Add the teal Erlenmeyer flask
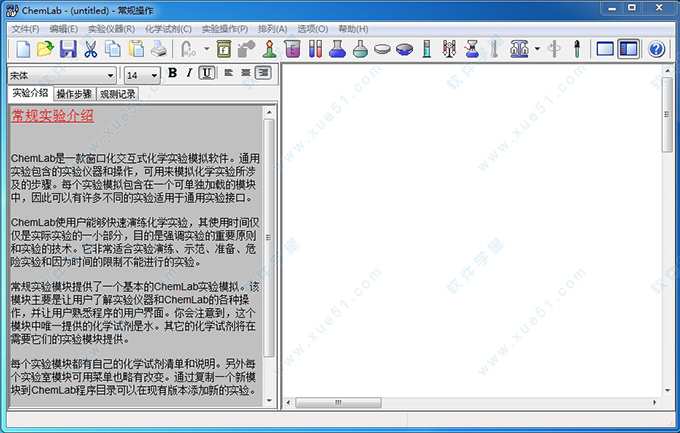The height and width of the screenshot is (433, 680). pos(360,49)
